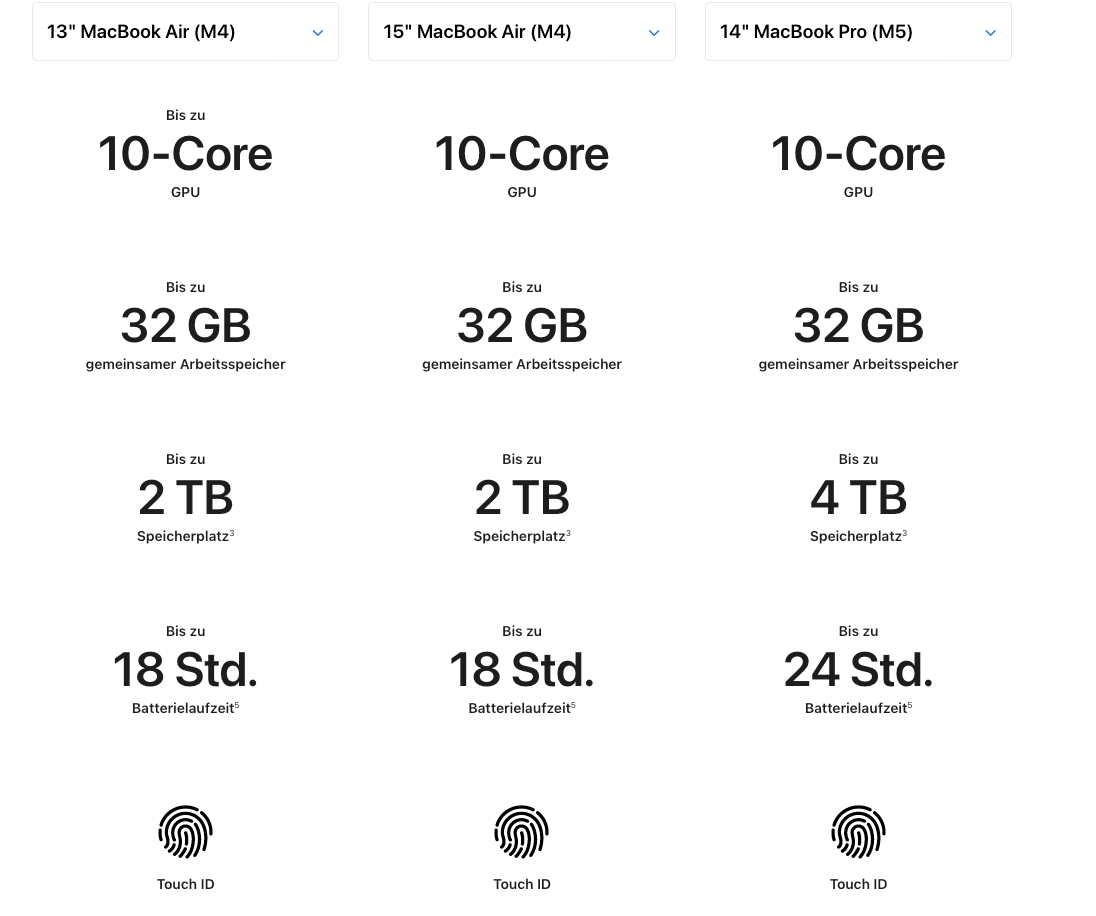1096x916 pixels.
Task: Click the Touch ID icon under 15" MacBook Air
Action: (x=521, y=831)
